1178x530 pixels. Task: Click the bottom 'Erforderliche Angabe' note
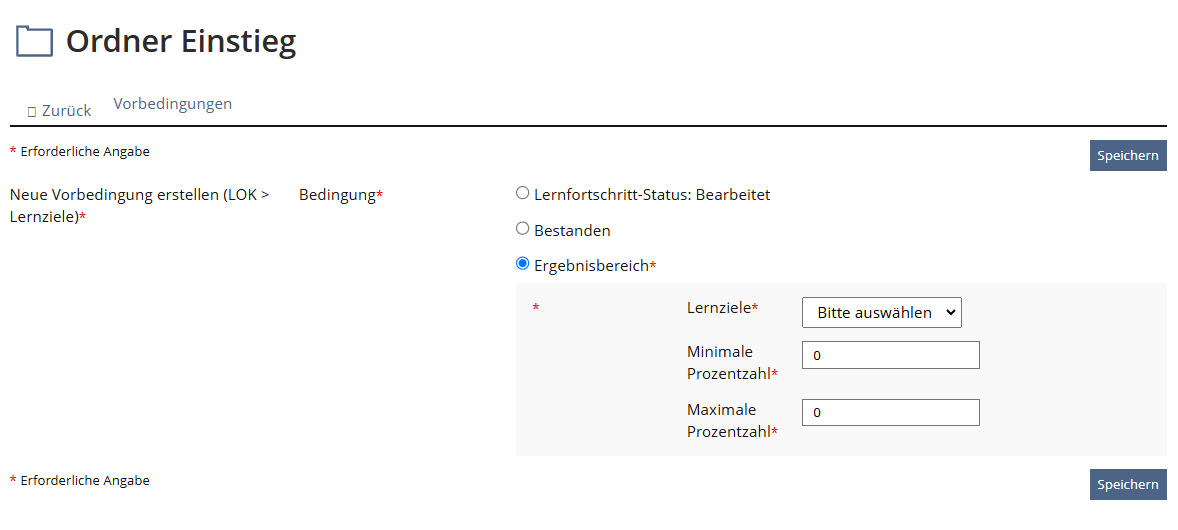pos(84,481)
